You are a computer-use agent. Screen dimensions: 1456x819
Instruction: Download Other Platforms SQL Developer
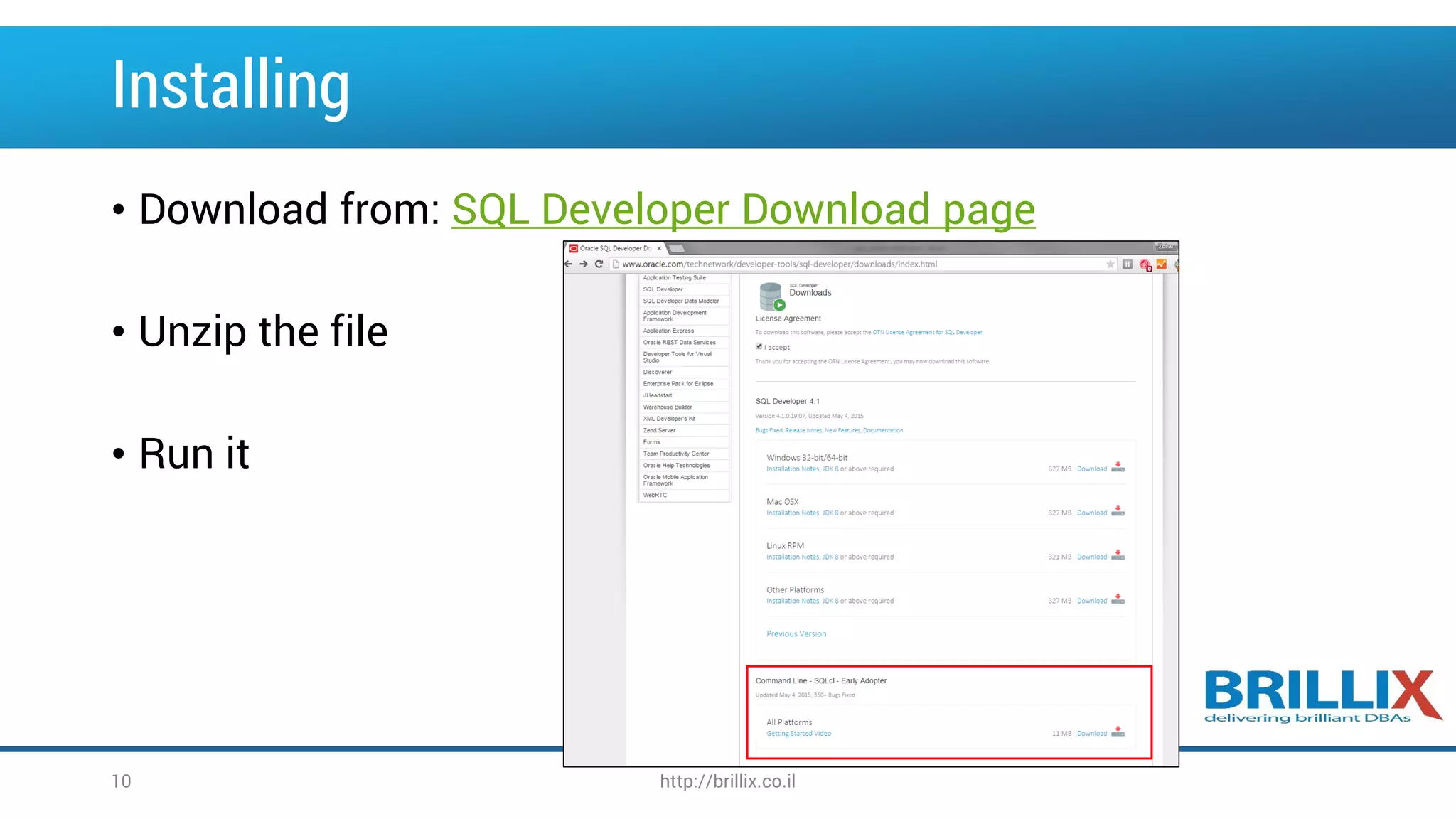(1092, 601)
